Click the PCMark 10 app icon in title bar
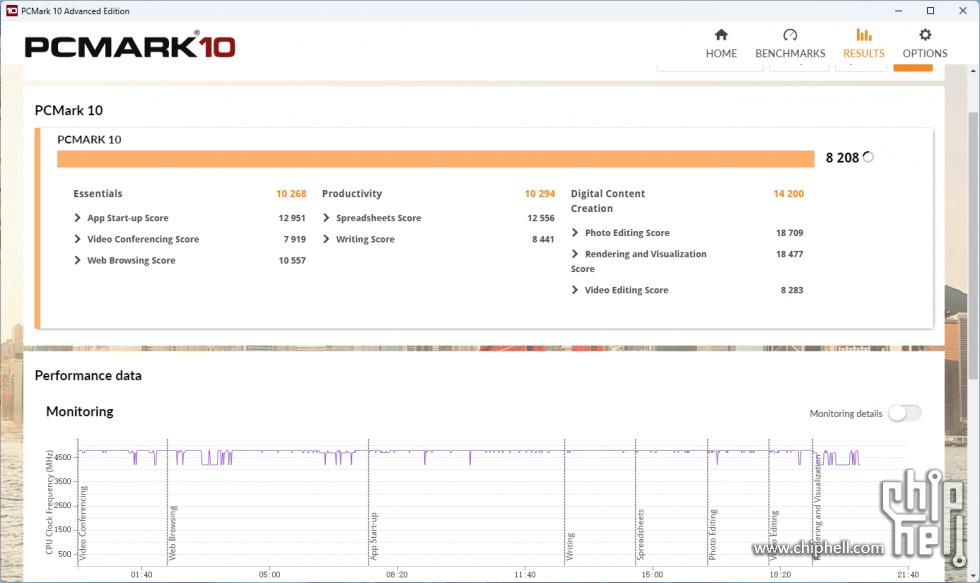This screenshot has height=583, width=980. pyautogui.click(x=11, y=11)
